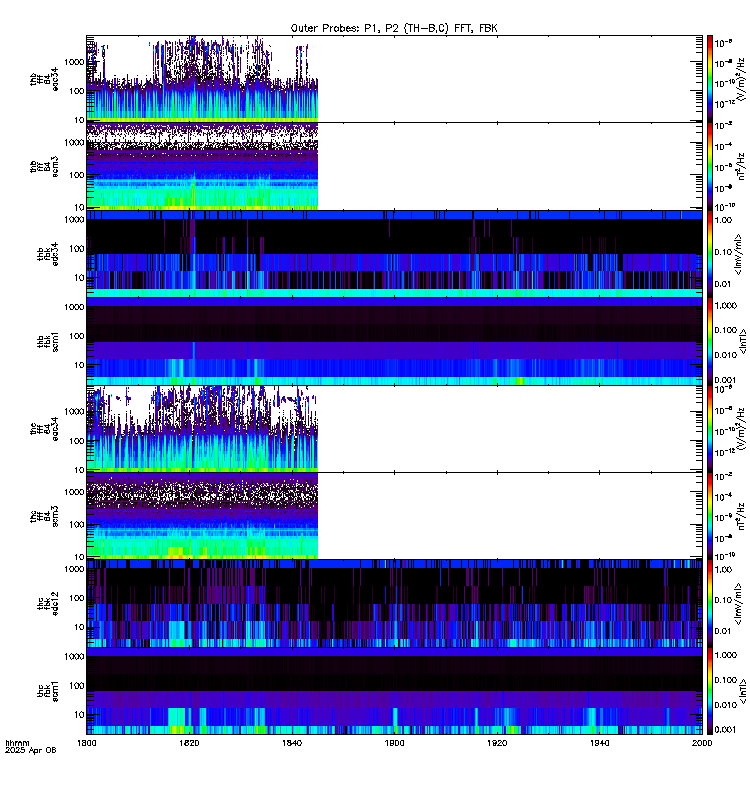Select the 1940 time tick label
750x800 pixels.
[x=599, y=743]
